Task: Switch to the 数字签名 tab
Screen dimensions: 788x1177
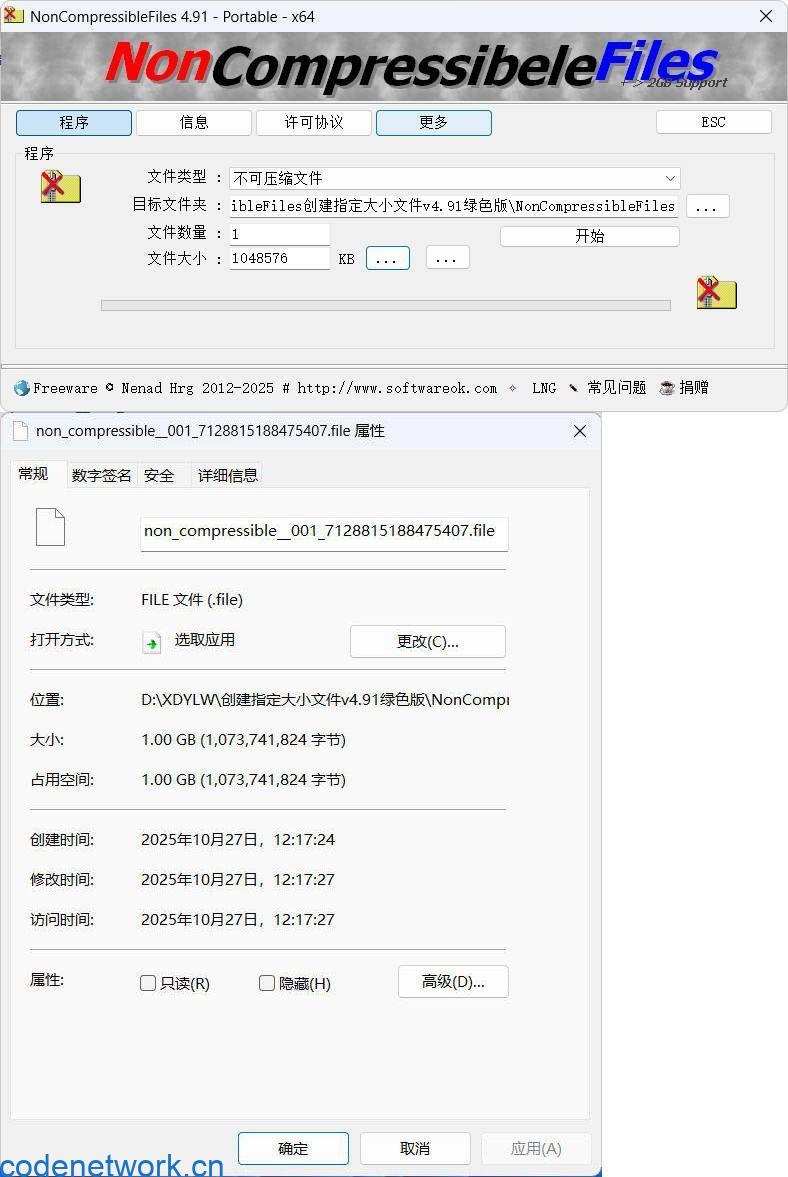Action: 101,476
